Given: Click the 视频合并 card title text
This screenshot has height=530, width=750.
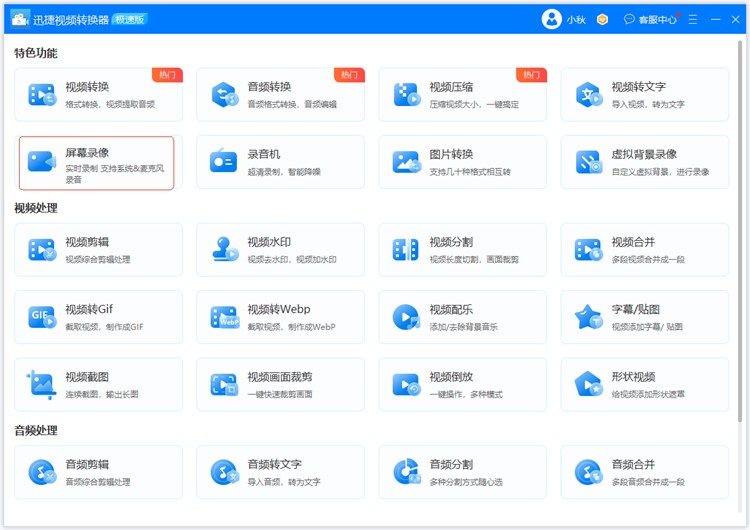Looking at the screenshot, I should click(x=633, y=242).
